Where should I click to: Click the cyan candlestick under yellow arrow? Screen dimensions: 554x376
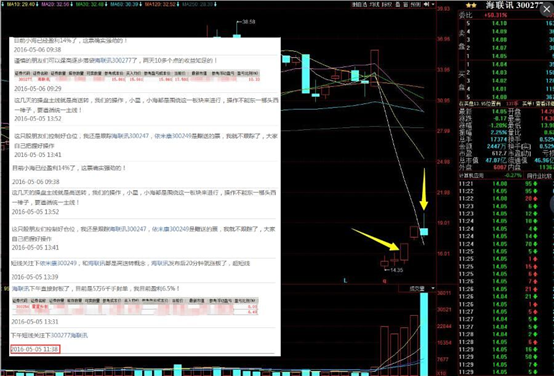coord(424,232)
